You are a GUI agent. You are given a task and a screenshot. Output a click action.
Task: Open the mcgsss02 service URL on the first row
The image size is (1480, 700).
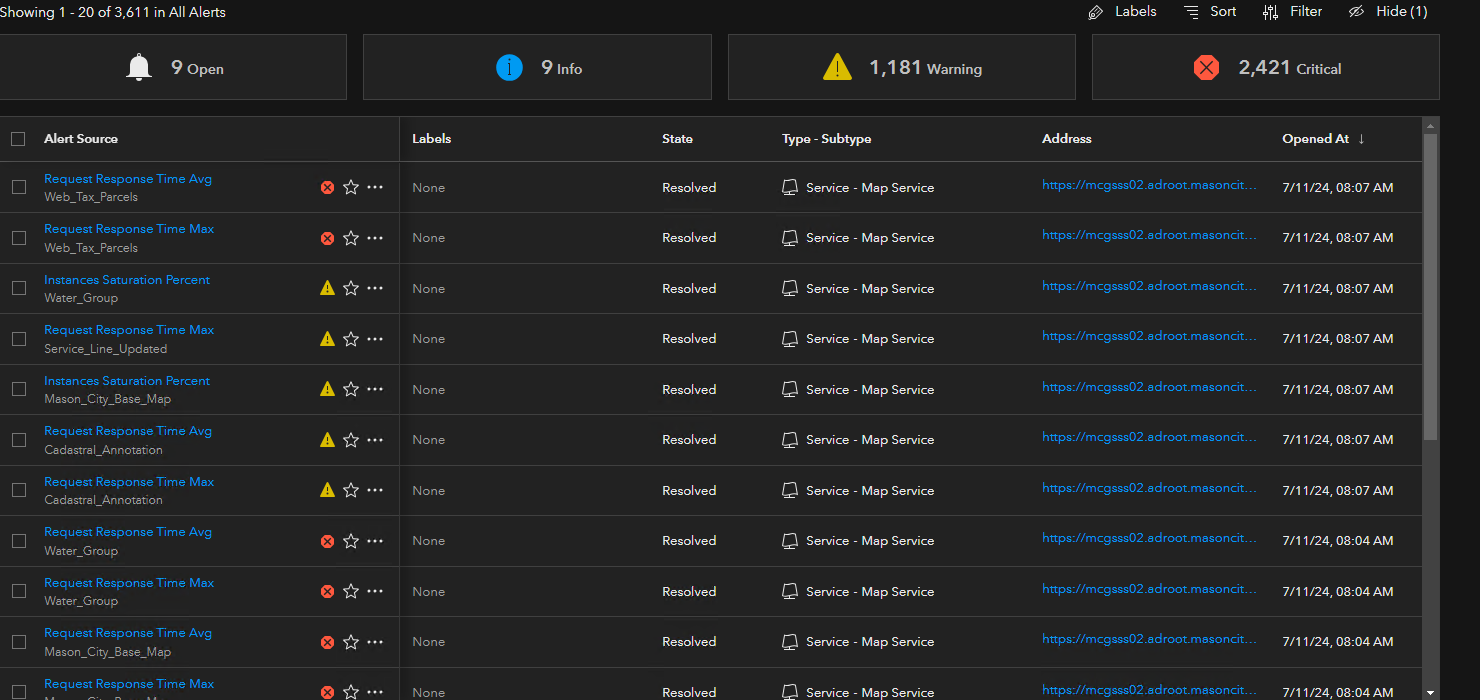click(1150, 185)
